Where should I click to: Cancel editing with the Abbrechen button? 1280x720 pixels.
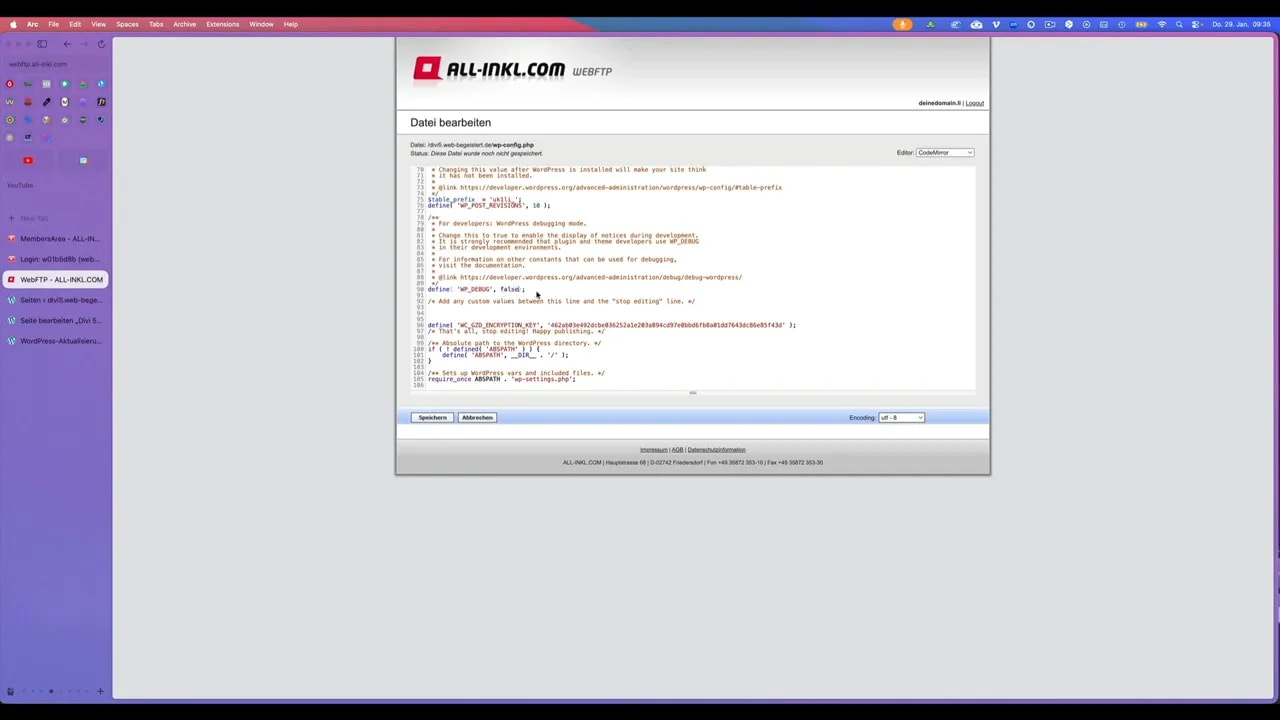point(476,417)
